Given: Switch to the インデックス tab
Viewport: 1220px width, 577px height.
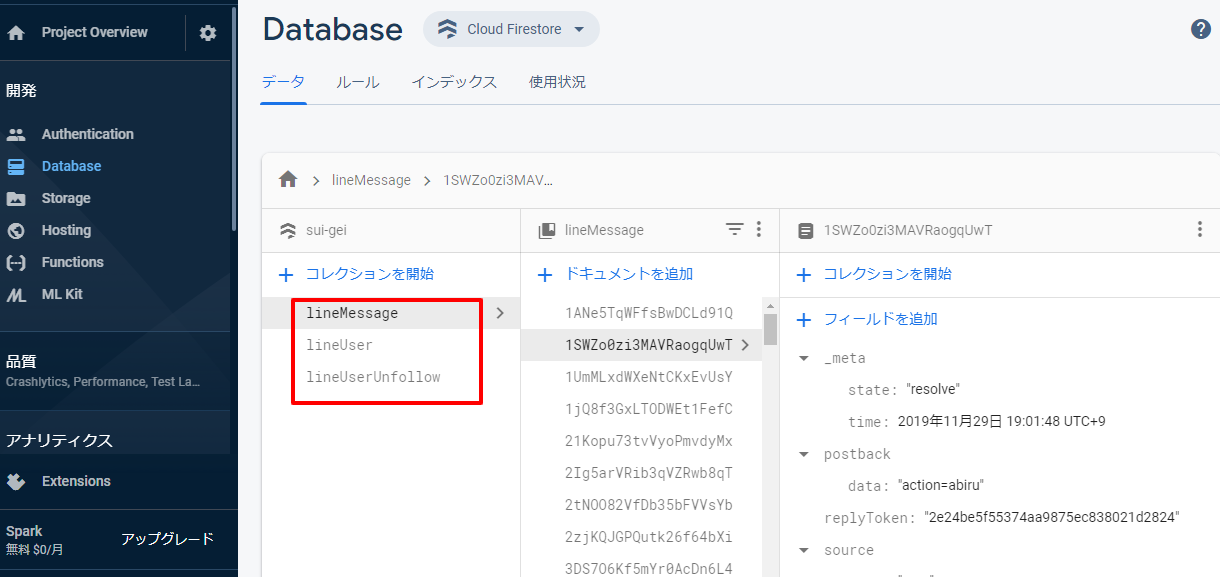Looking at the screenshot, I should (454, 82).
